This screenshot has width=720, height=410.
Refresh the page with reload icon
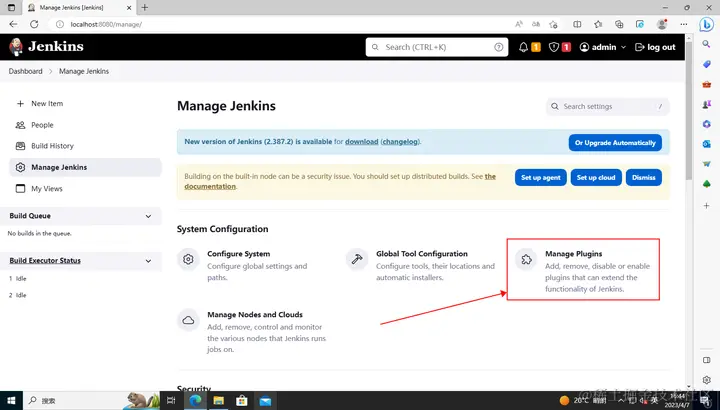click(x=34, y=24)
